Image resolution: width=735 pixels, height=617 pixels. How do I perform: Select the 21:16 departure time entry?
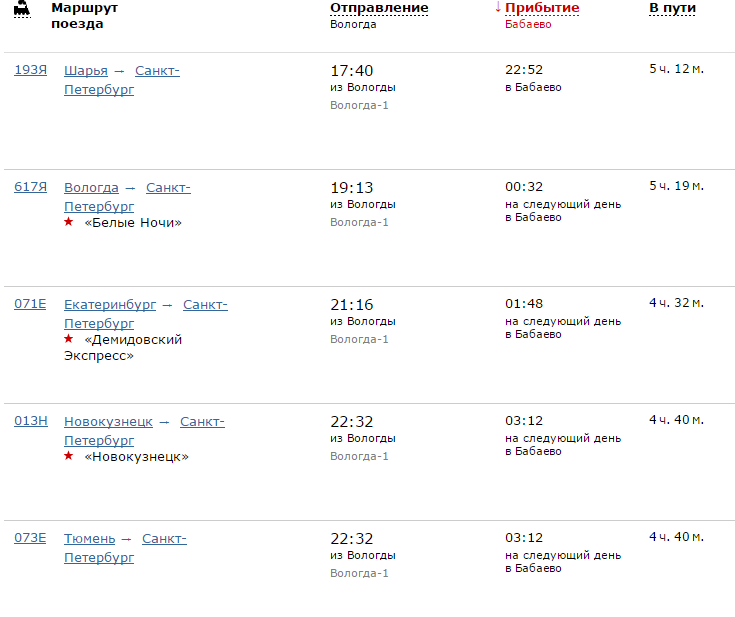point(352,305)
